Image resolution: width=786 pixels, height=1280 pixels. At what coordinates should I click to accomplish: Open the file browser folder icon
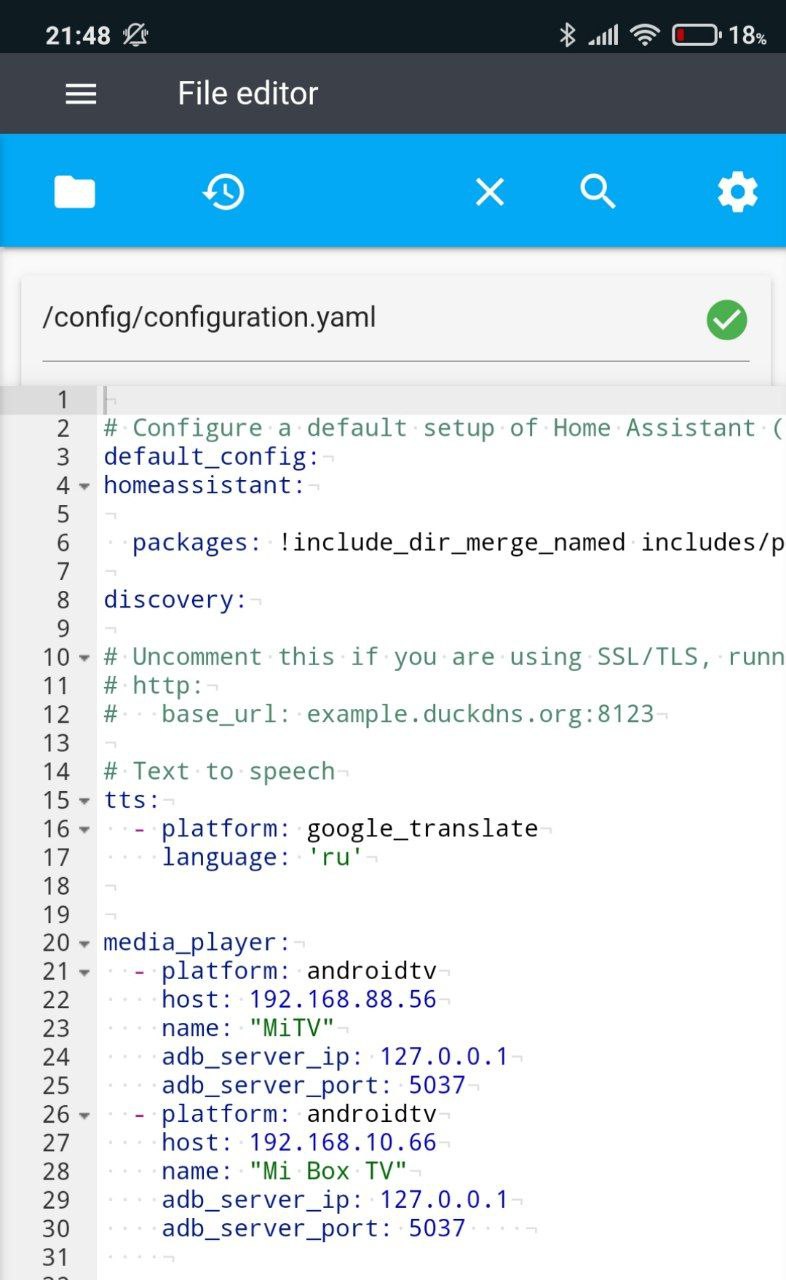click(x=75, y=191)
